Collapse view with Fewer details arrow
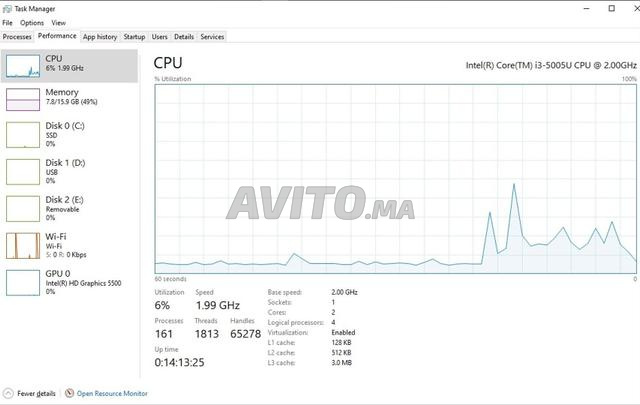The image size is (640, 405). pos(8,394)
